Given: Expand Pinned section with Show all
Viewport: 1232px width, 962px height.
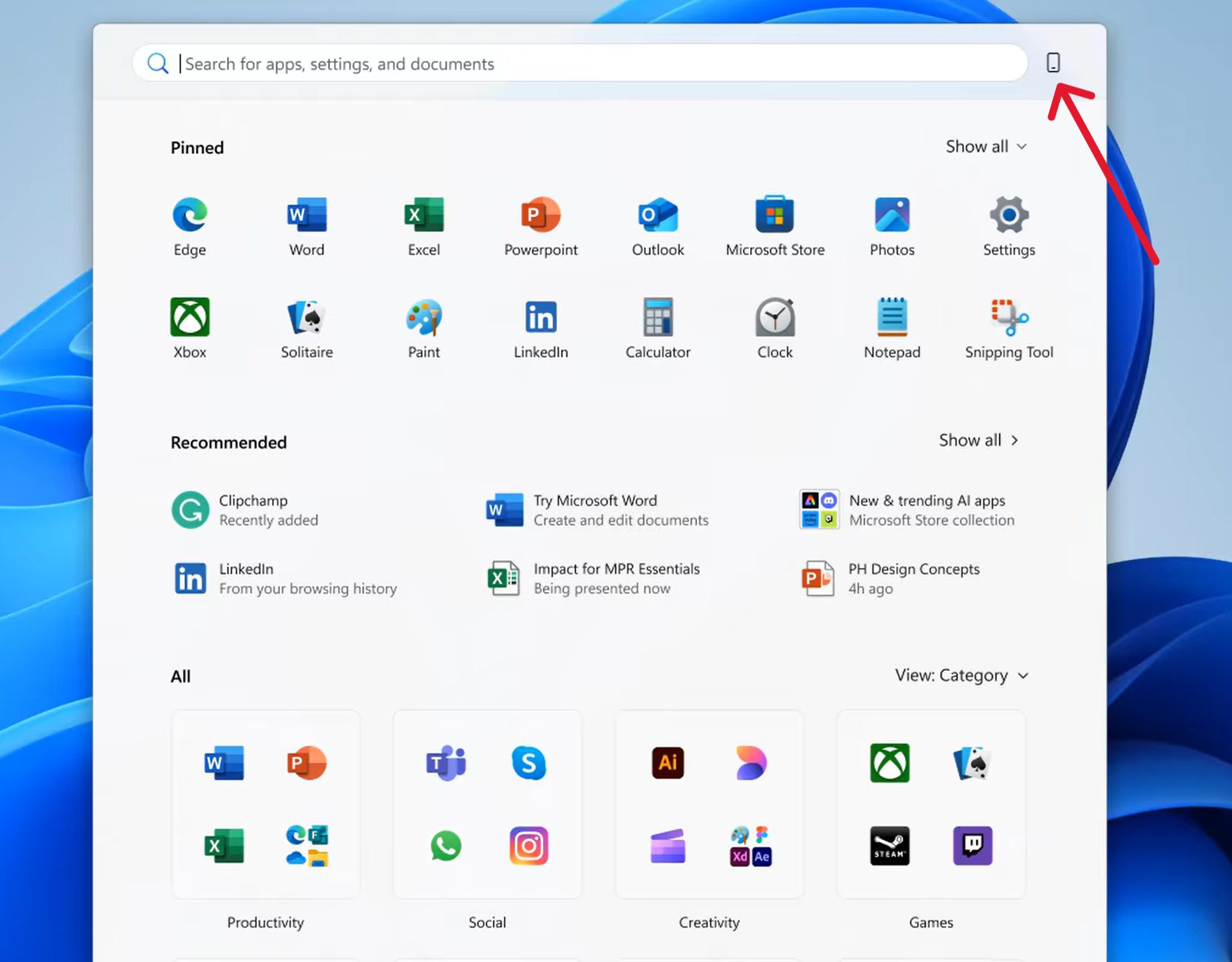Looking at the screenshot, I should coord(986,147).
